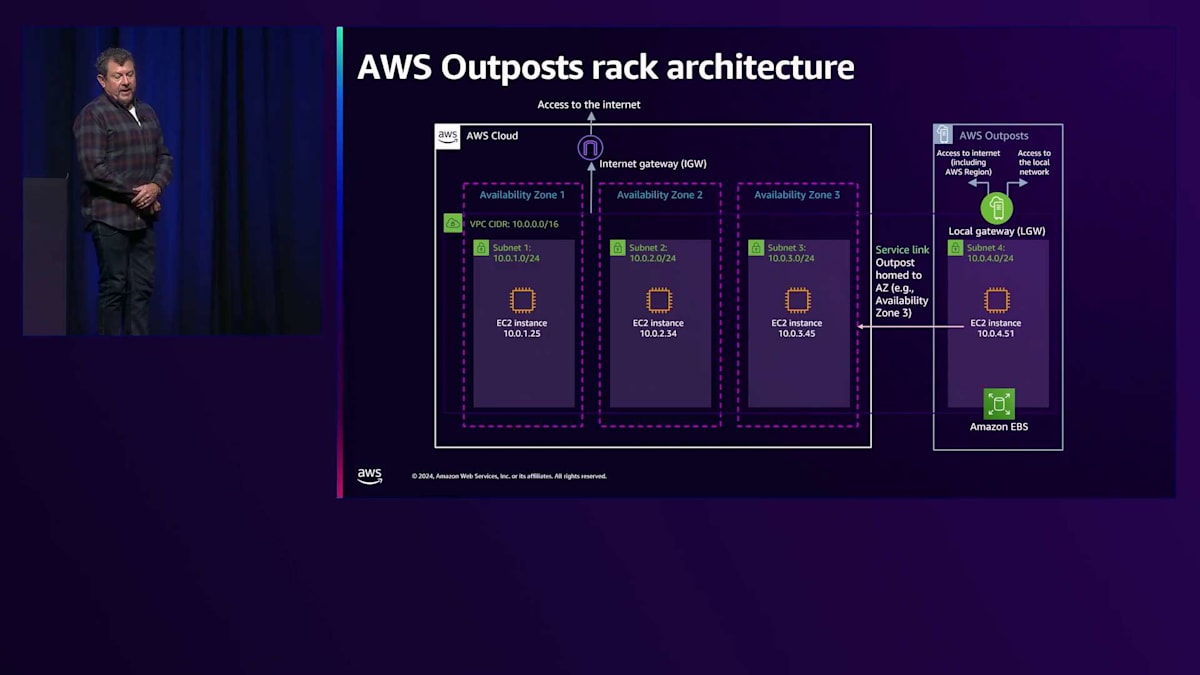Click the AWS Outposts rack icon

(x=942, y=134)
